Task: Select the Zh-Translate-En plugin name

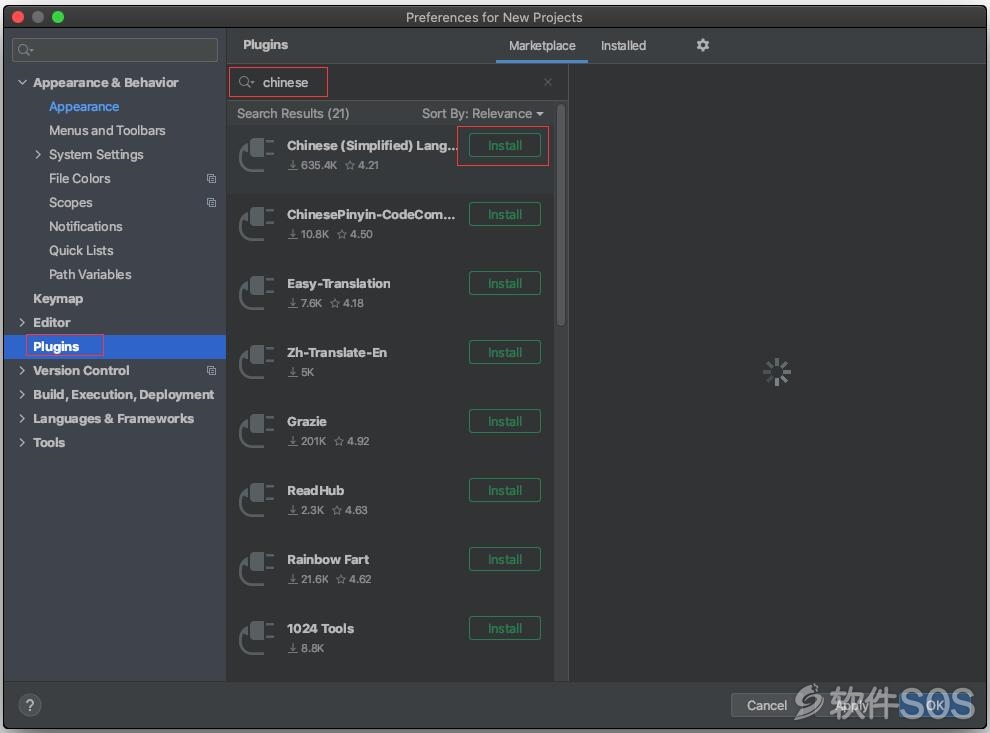Action: pyautogui.click(x=337, y=352)
